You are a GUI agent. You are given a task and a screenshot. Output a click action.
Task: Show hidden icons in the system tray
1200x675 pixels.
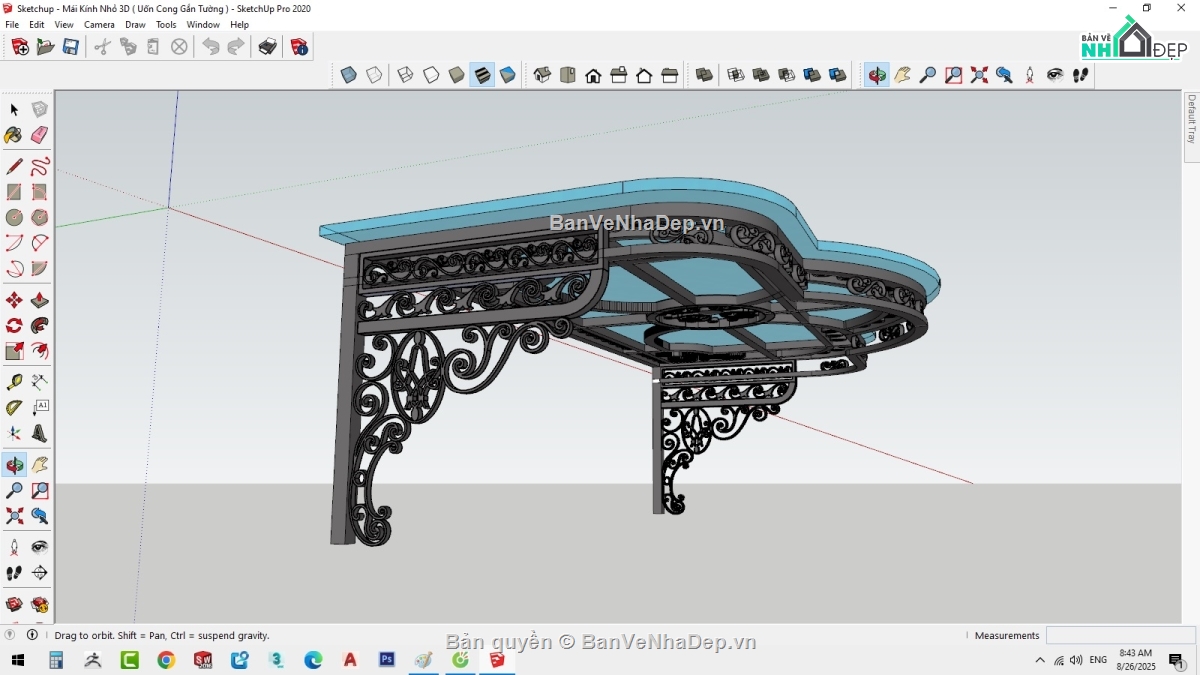coord(1040,660)
